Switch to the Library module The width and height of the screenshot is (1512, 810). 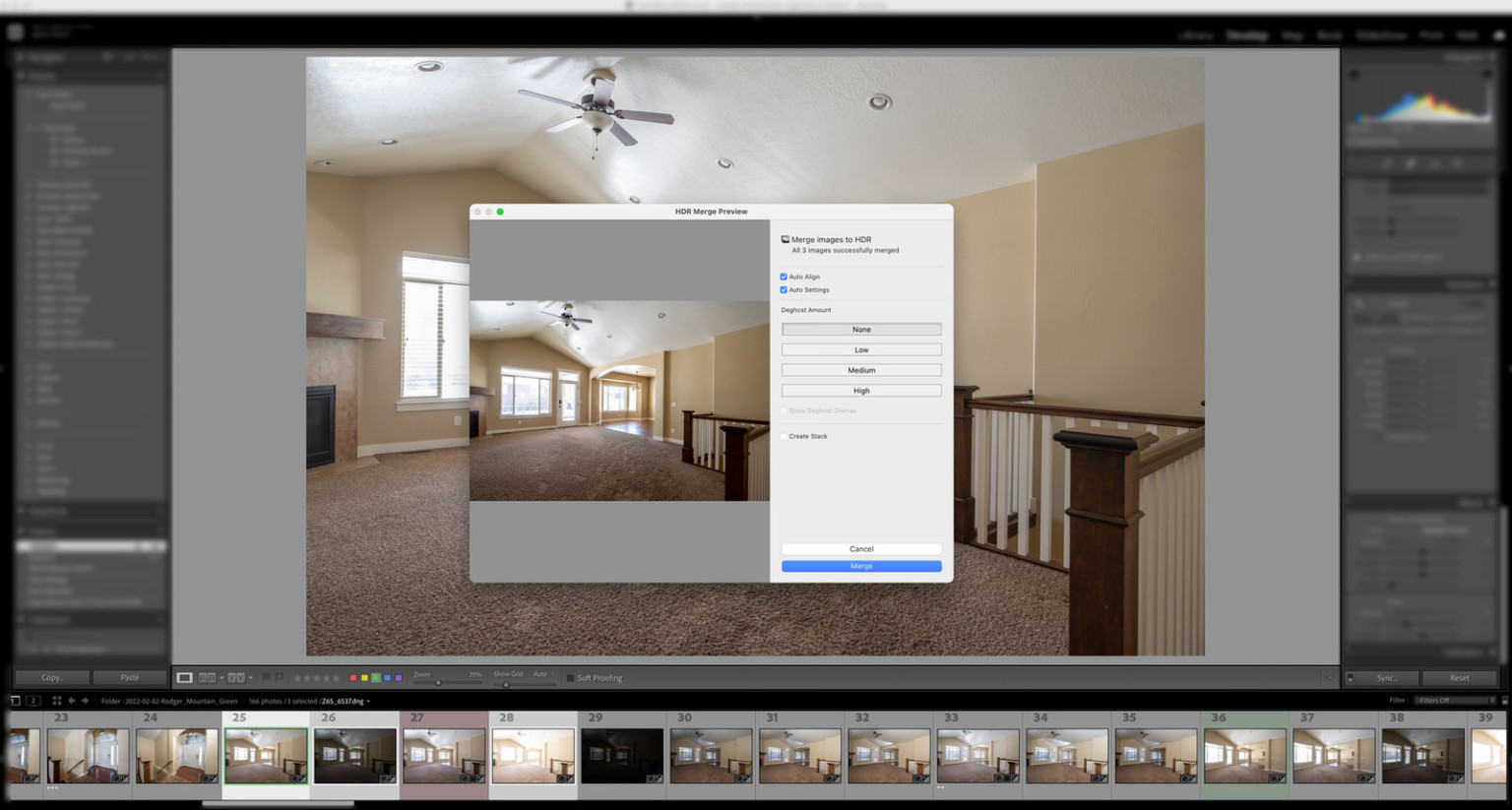click(1194, 34)
